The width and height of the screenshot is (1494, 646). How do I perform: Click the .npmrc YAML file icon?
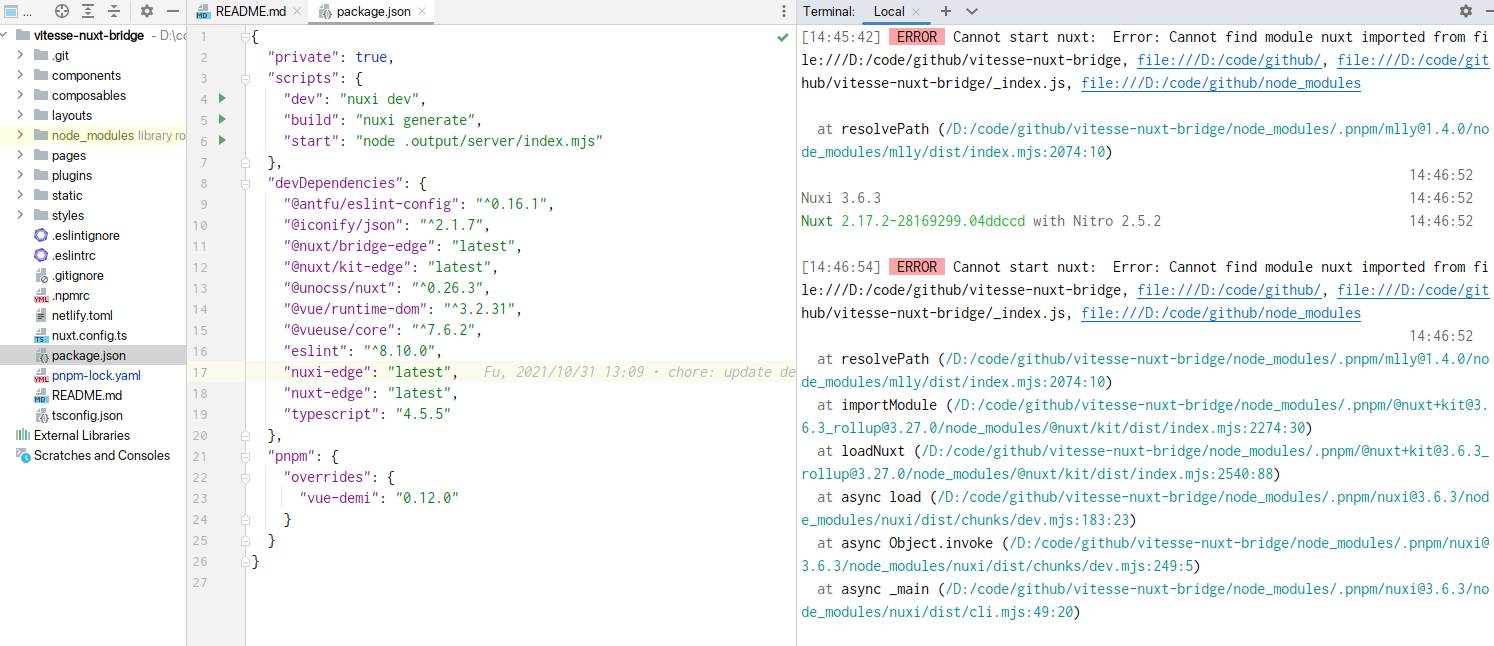click(41, 296)
